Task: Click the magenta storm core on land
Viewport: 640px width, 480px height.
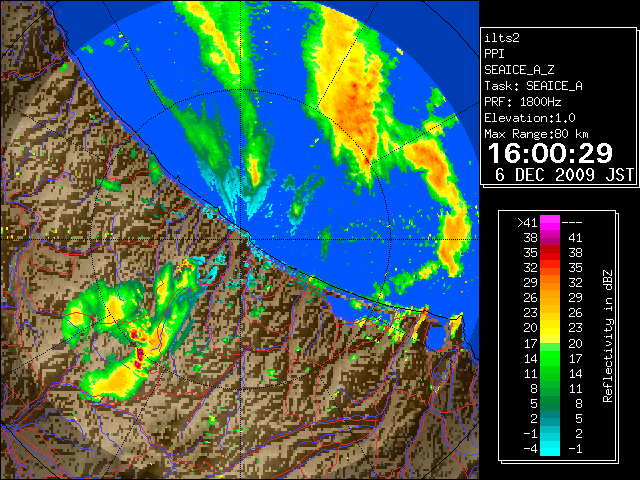Action: pyautogui.click(x=140, y=354)
